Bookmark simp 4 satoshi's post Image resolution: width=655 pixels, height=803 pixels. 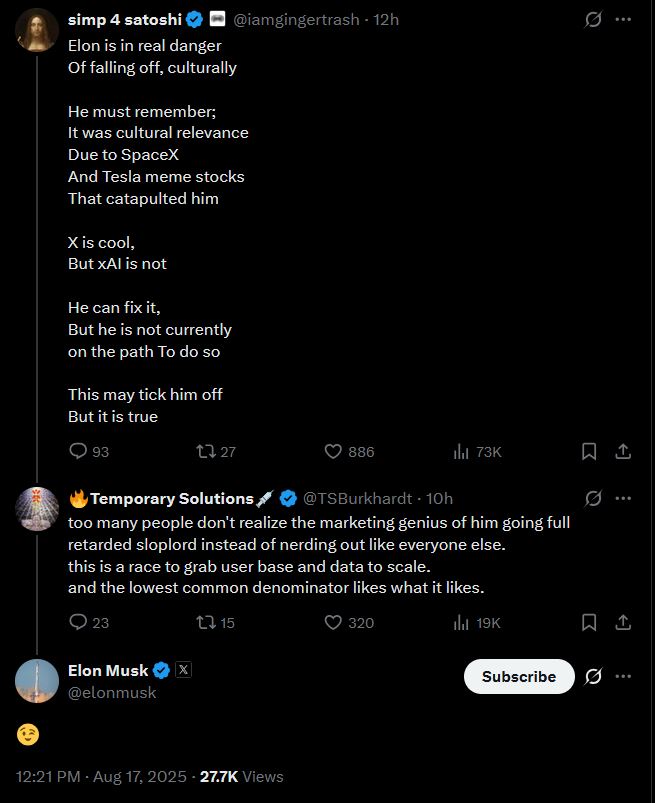click(x=590, y=451)
